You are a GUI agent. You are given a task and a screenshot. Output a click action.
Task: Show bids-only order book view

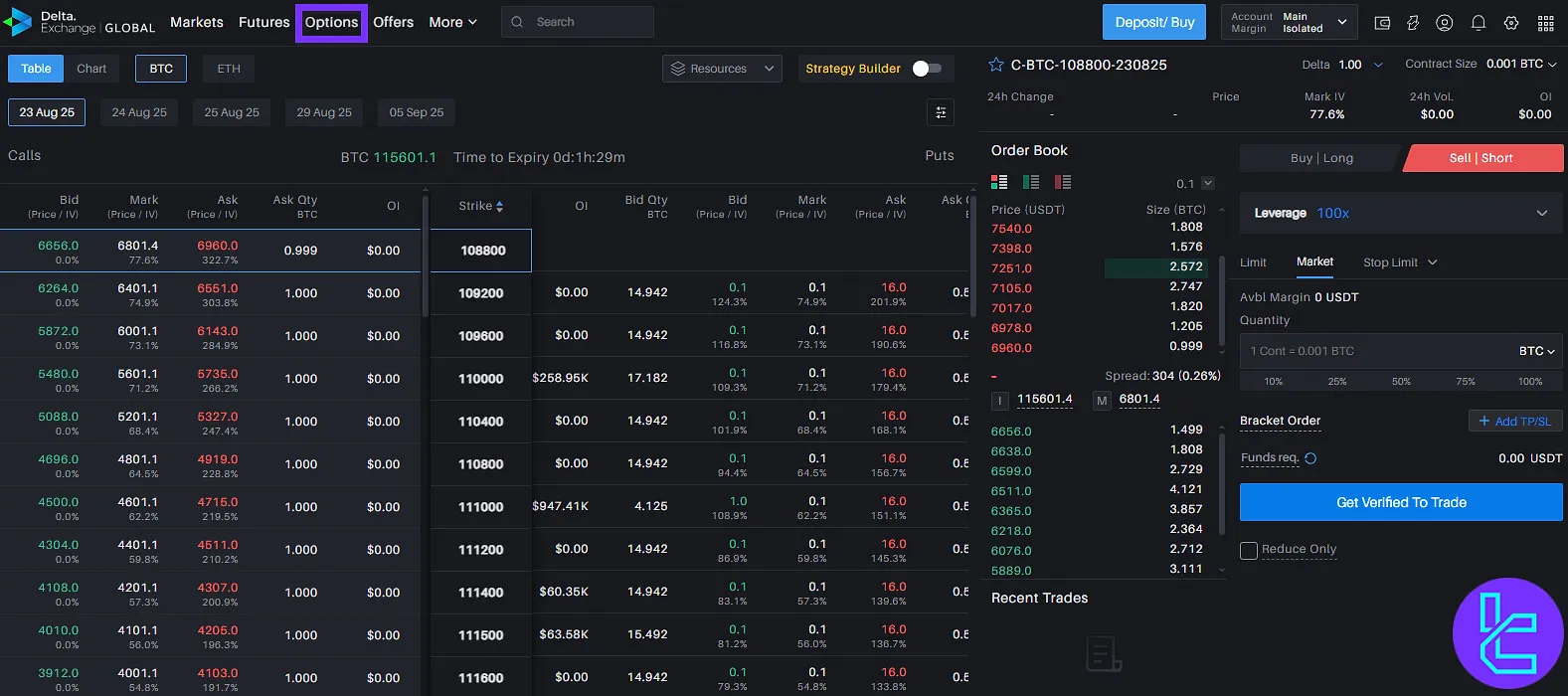point(1031,182)
